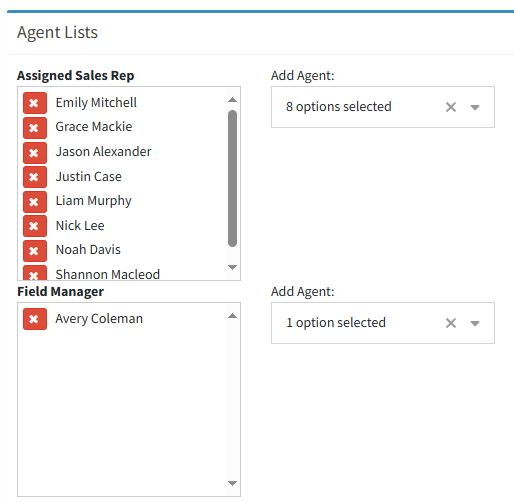Select the Liam Murphy name
Viewport: 514px width, 502px height.
click(x=93, y=201)
